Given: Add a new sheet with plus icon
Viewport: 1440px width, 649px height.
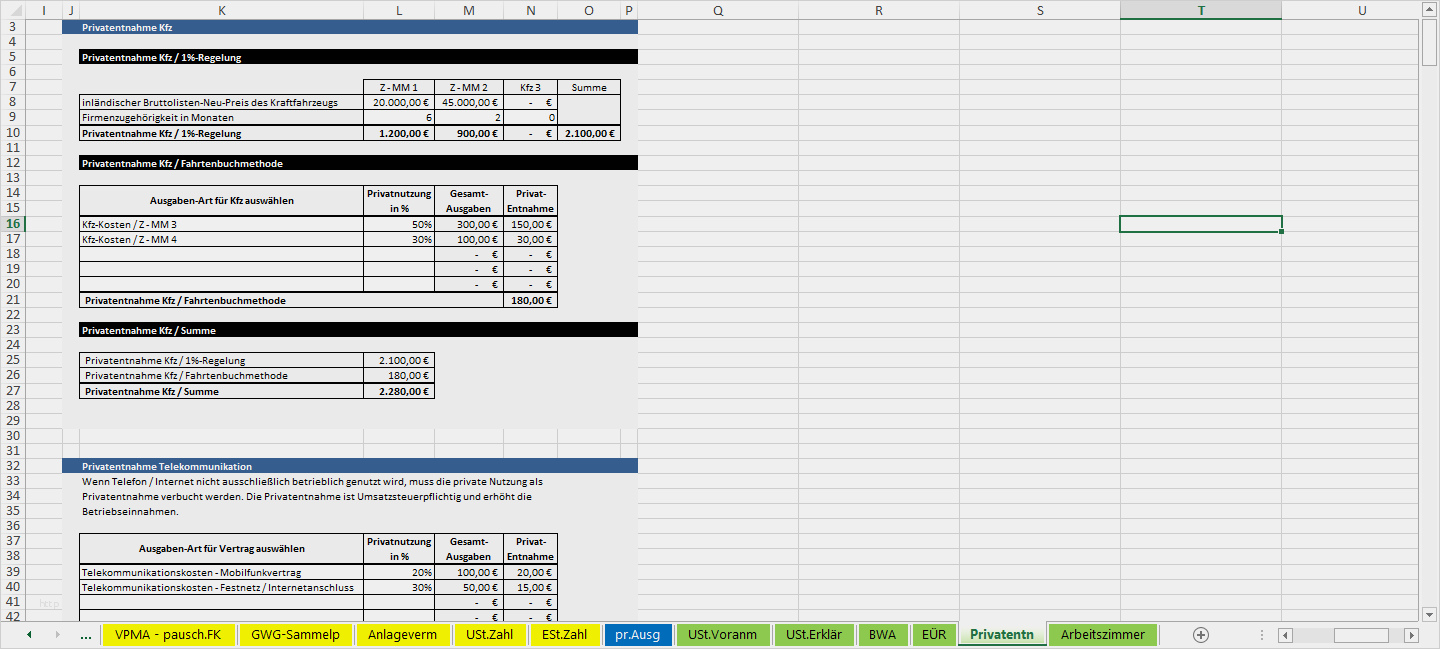Looking at the screenshot, I should pos(1201,635).
